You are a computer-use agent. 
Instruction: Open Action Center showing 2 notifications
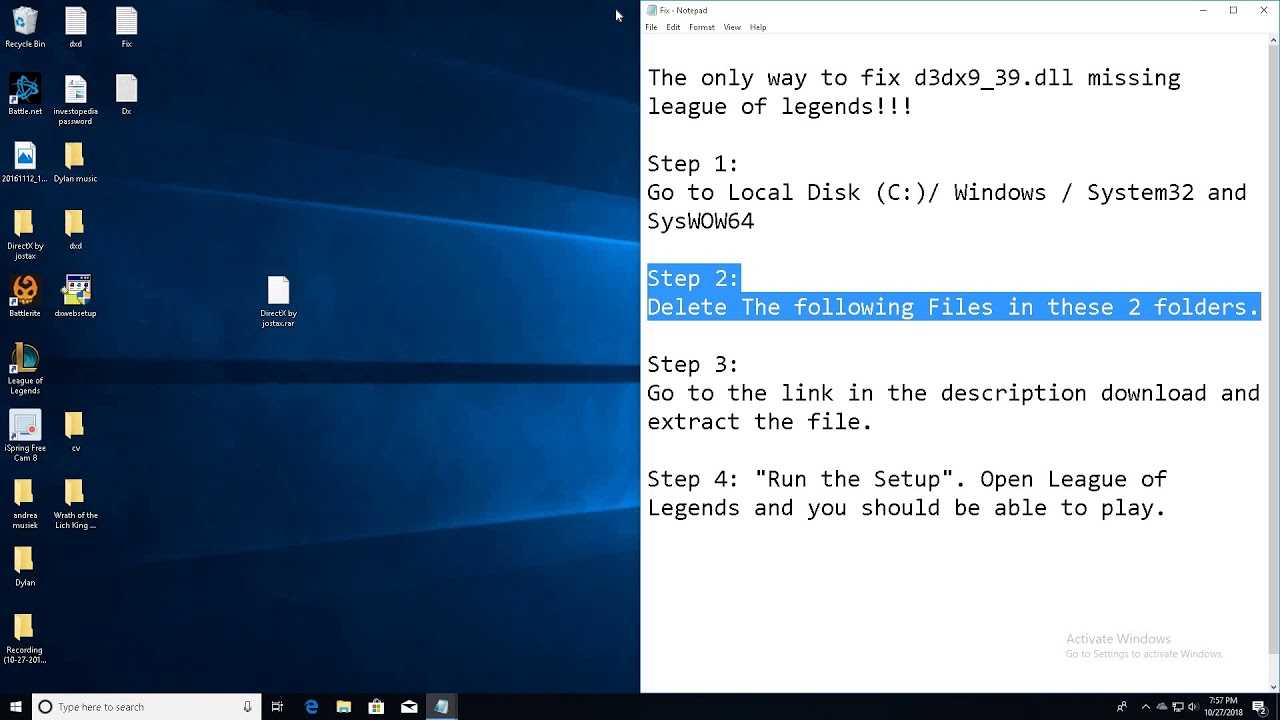1258,707
